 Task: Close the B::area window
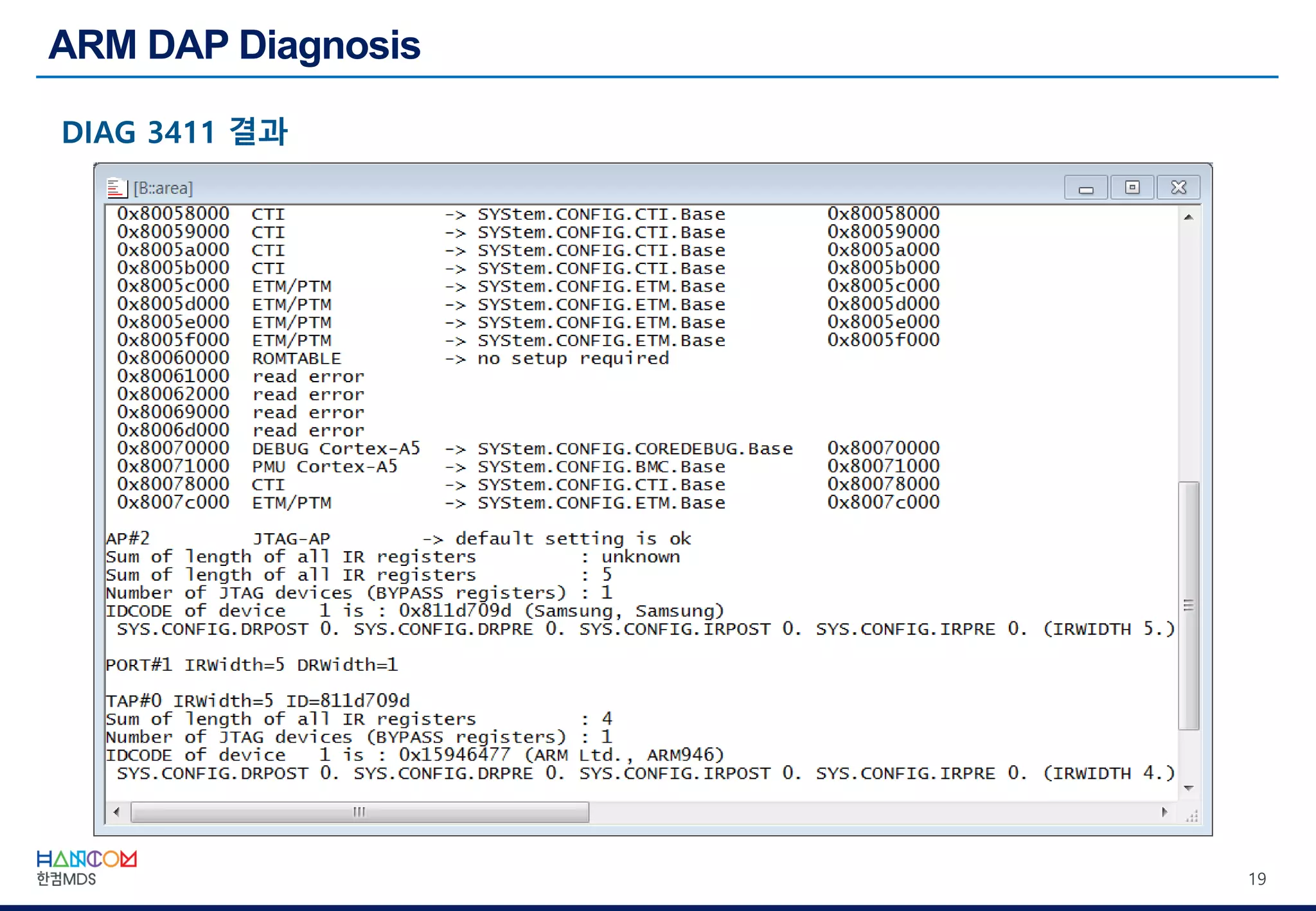pos(1178,188)
